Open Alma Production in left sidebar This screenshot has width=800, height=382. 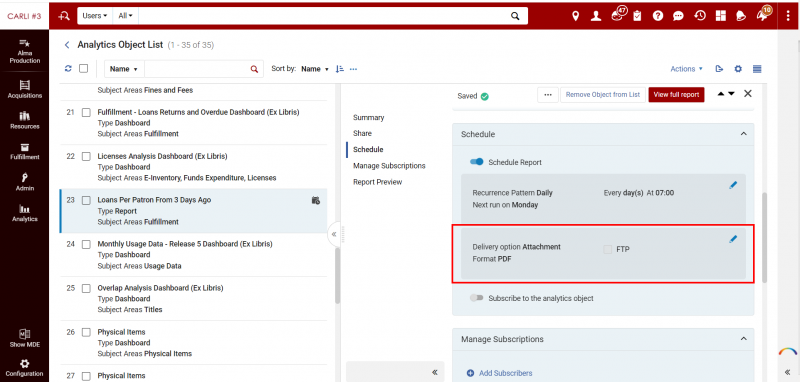point(24,51)
